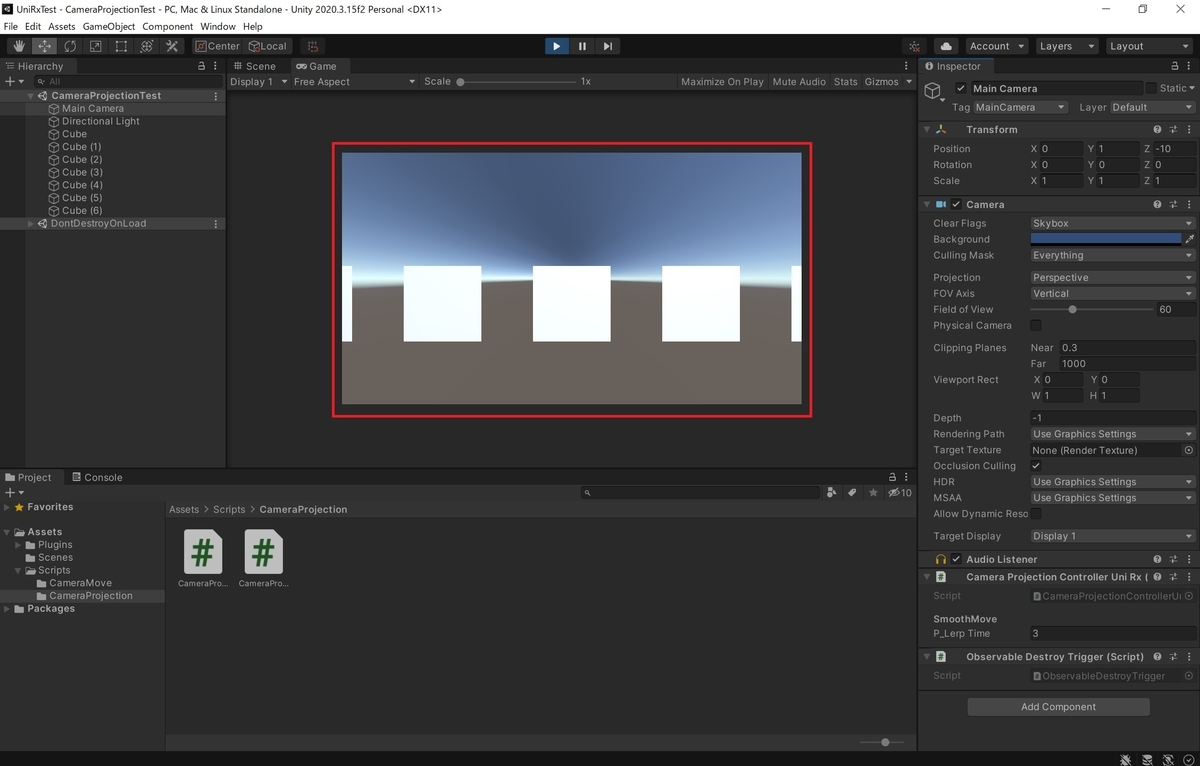
Task: Open Transform component help icon
Action: coord(1157,129)
